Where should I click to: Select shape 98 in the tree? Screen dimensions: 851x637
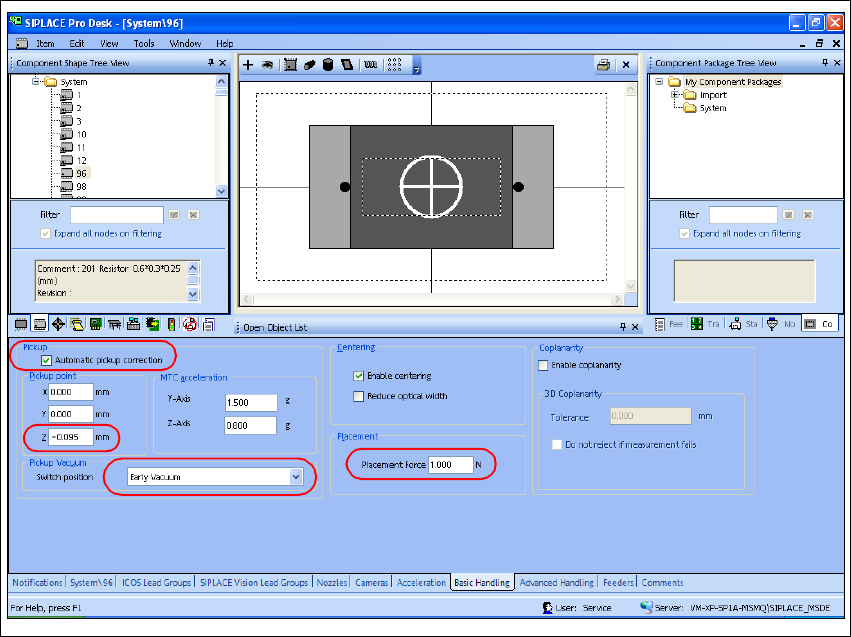coord(81,186)
